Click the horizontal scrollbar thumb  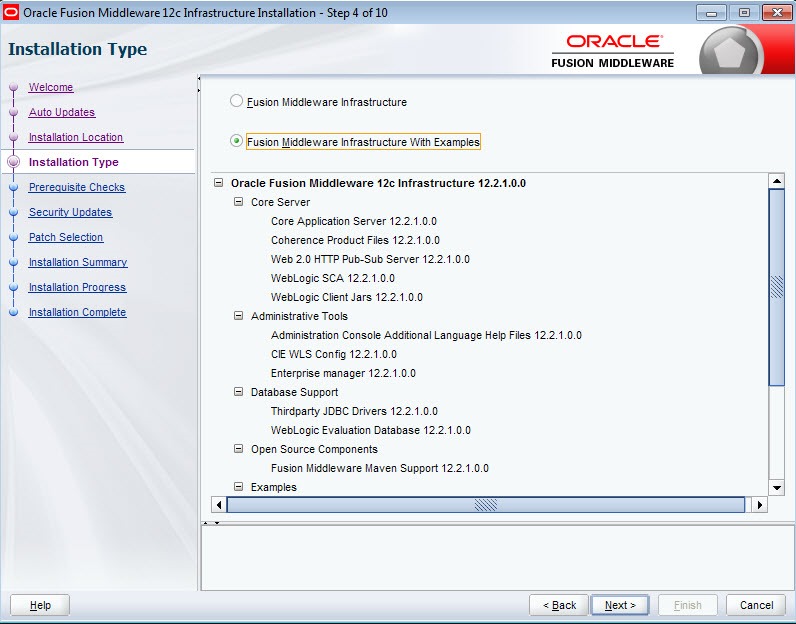pyautogui.click(x=486, y=505)
